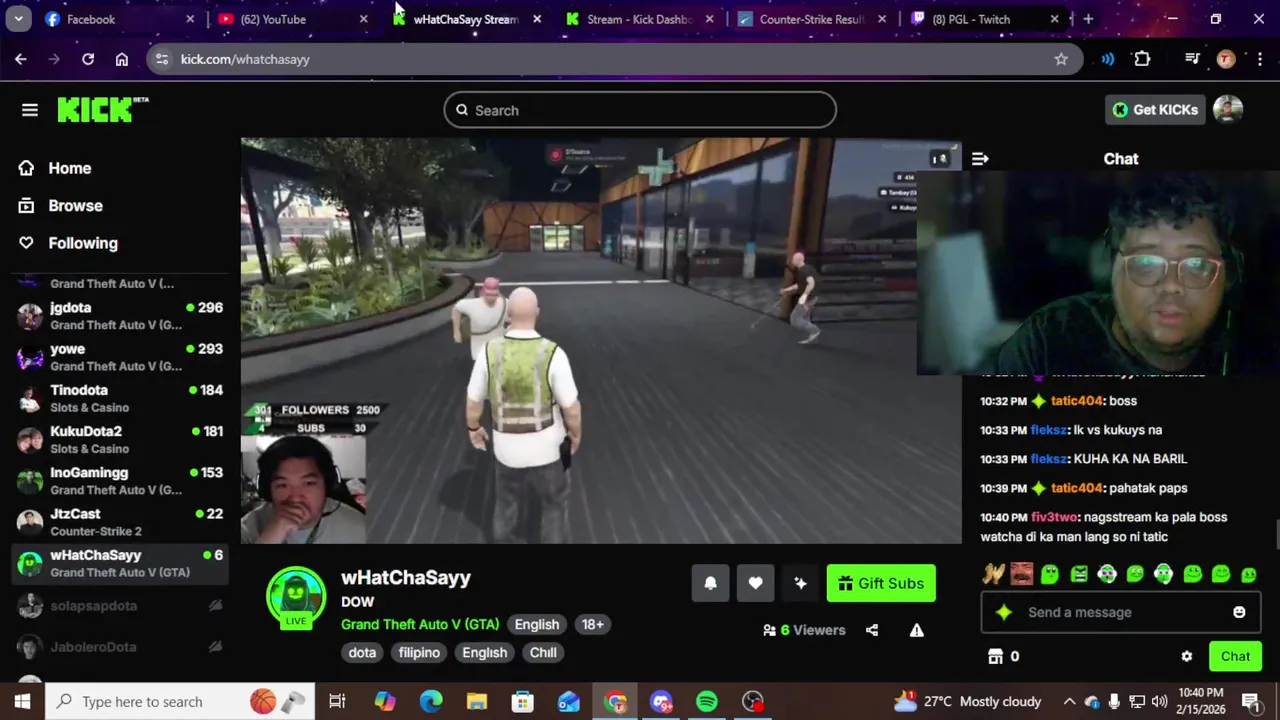Click the filipino tag
This screenshot has width=1280, height=720.
419,653
